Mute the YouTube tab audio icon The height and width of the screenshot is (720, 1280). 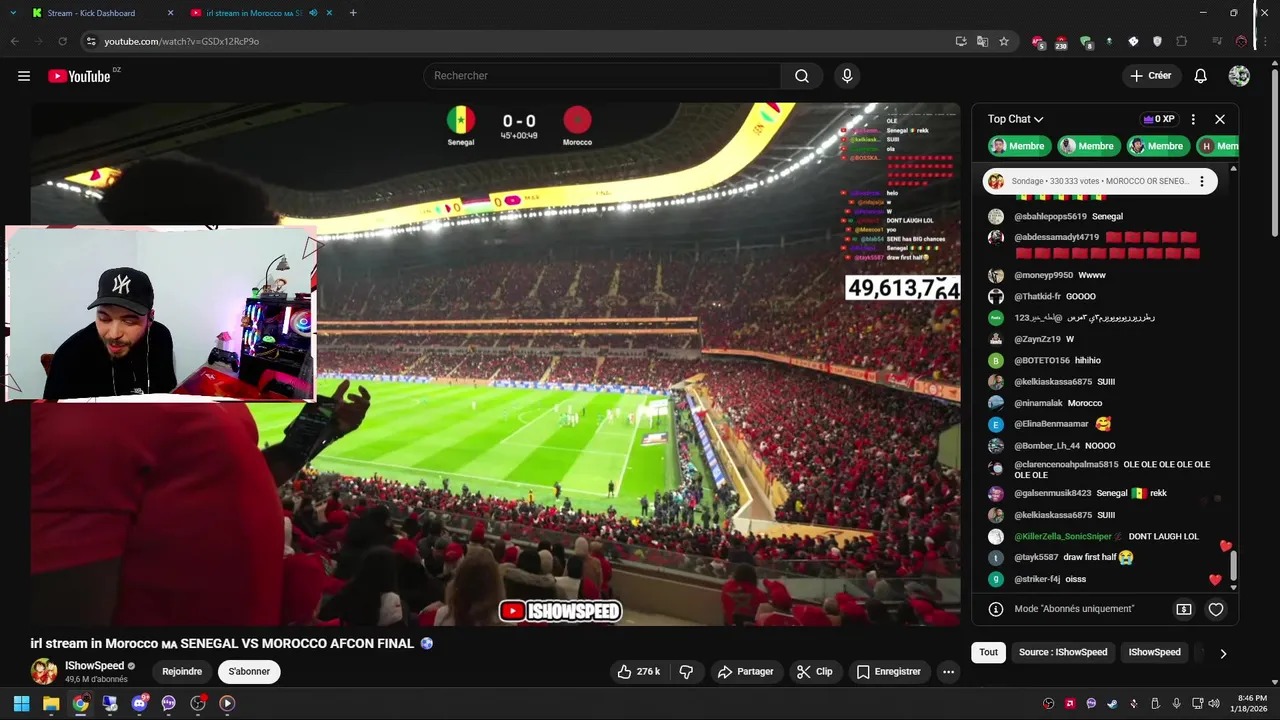pyautogui.click(x=313, y=13)
